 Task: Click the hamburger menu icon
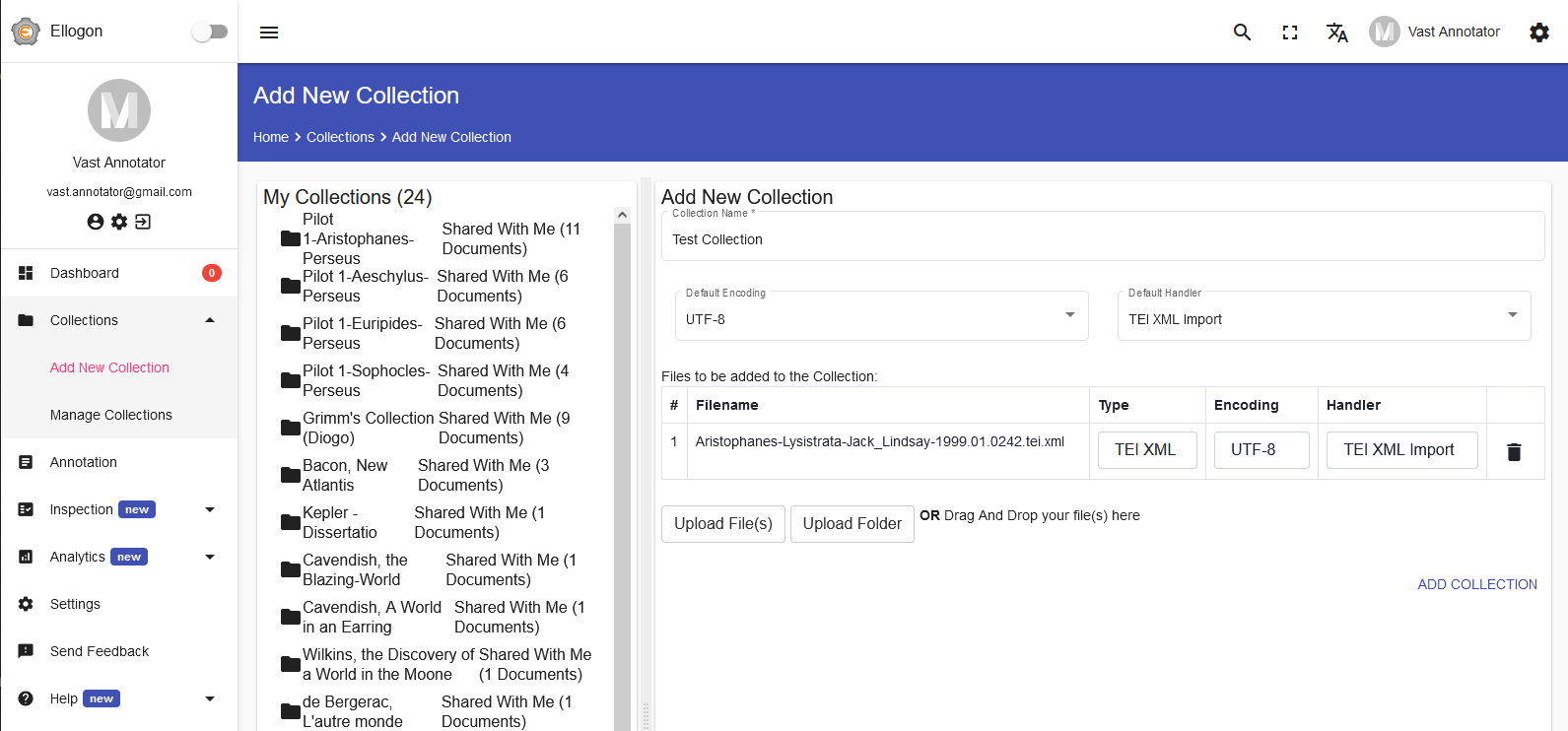[x=269, y=33]
